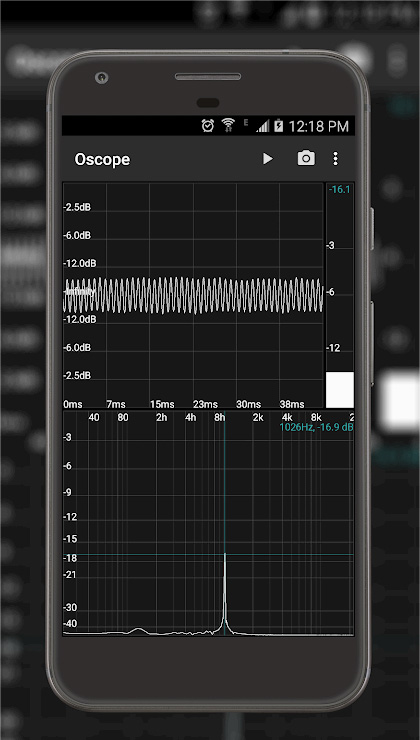Viewport: 420px width, 740px height.
Task: Click the Oscope app title
Action: (x=102, y=160)
